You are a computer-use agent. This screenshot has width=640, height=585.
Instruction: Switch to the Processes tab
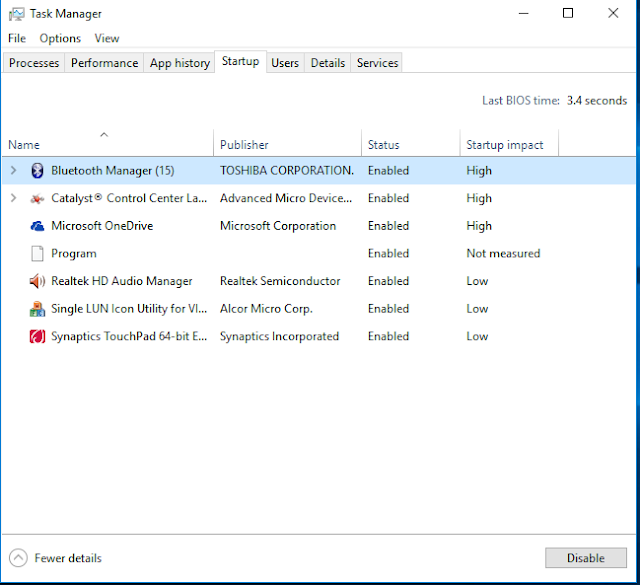point(34,63)
